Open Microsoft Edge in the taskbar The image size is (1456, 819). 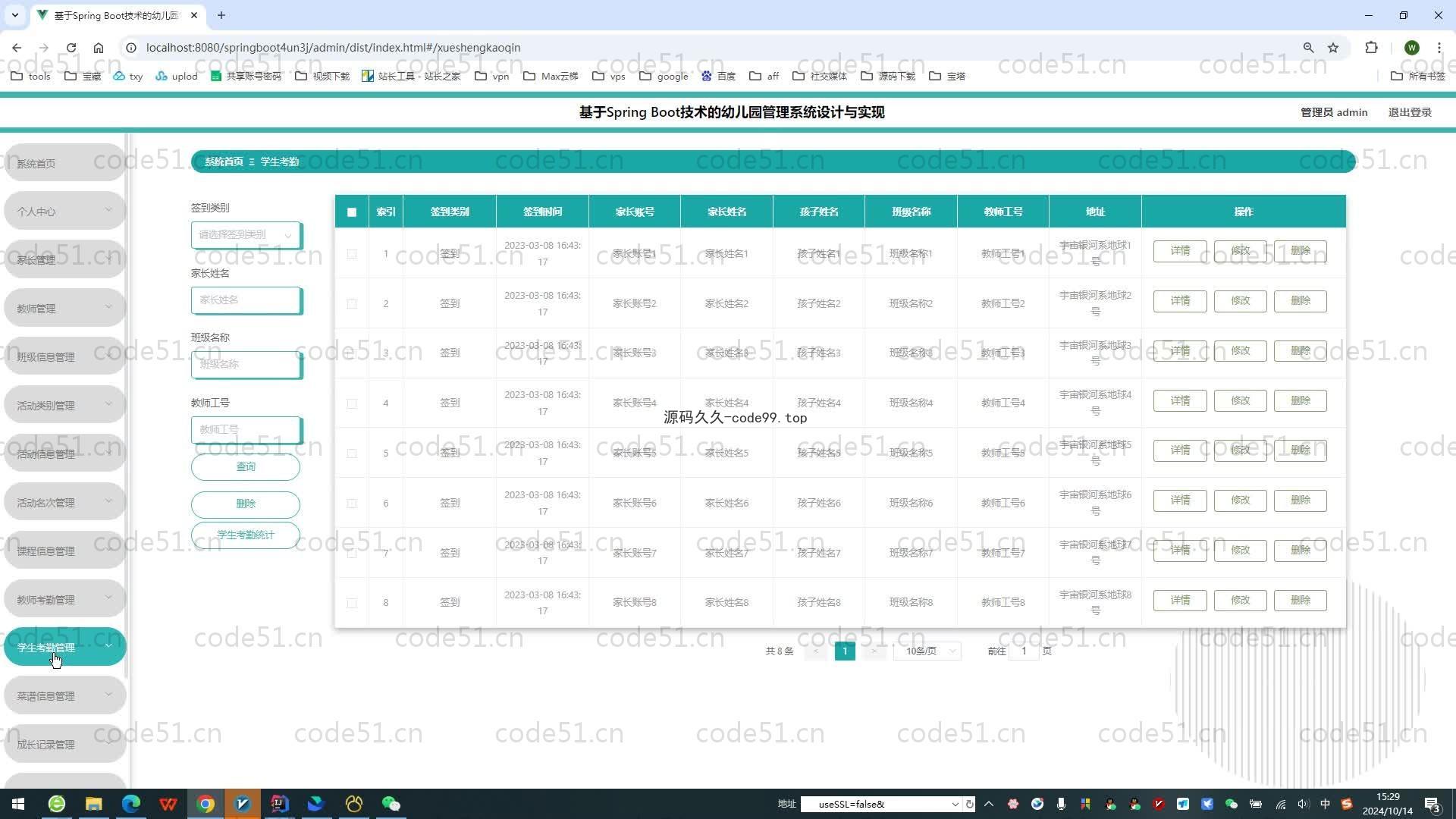click(x=131, y=804)
